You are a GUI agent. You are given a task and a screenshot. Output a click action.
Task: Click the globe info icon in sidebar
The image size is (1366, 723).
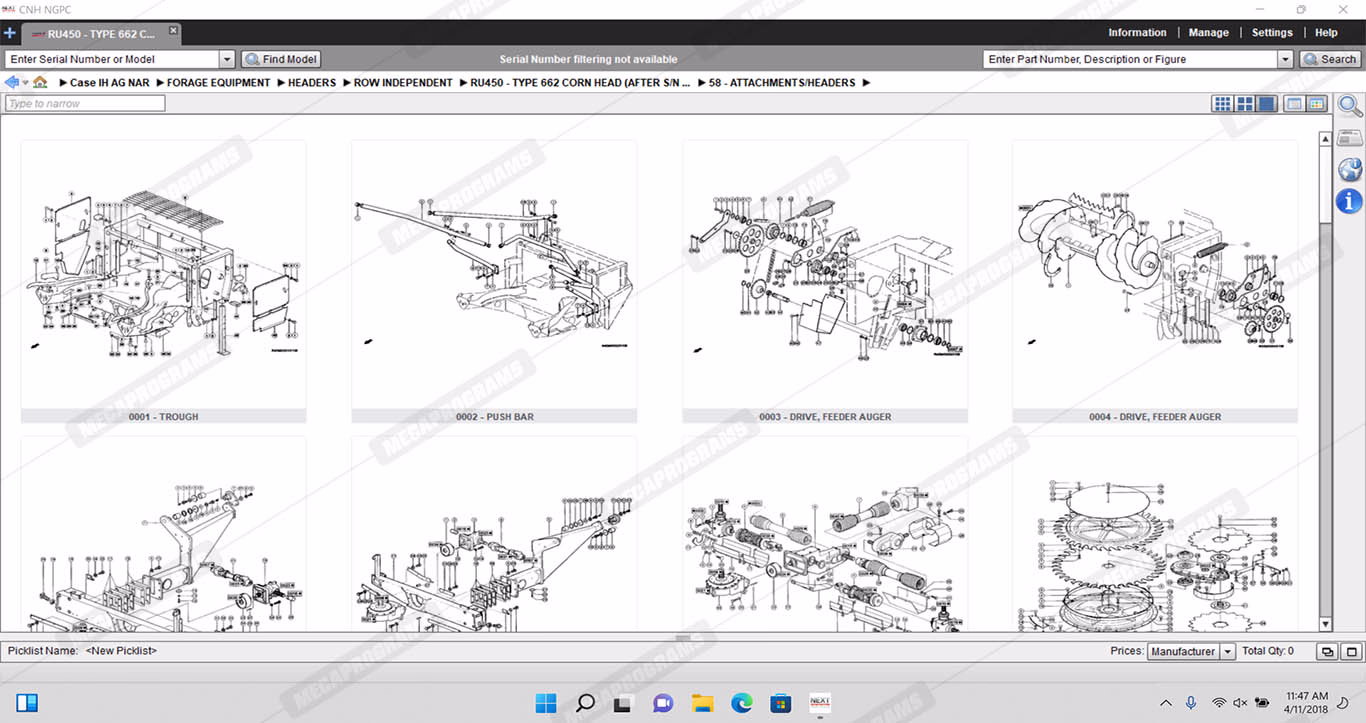pos(1349,169)
